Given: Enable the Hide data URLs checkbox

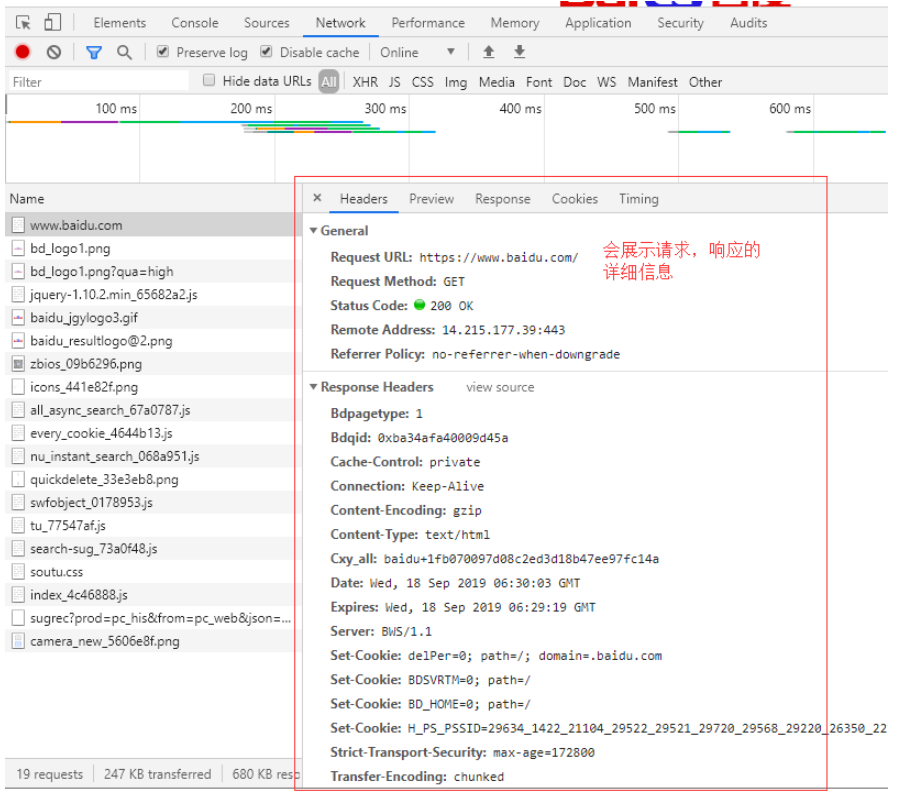Looking at the screenshot, I should (x=209, y=81).
